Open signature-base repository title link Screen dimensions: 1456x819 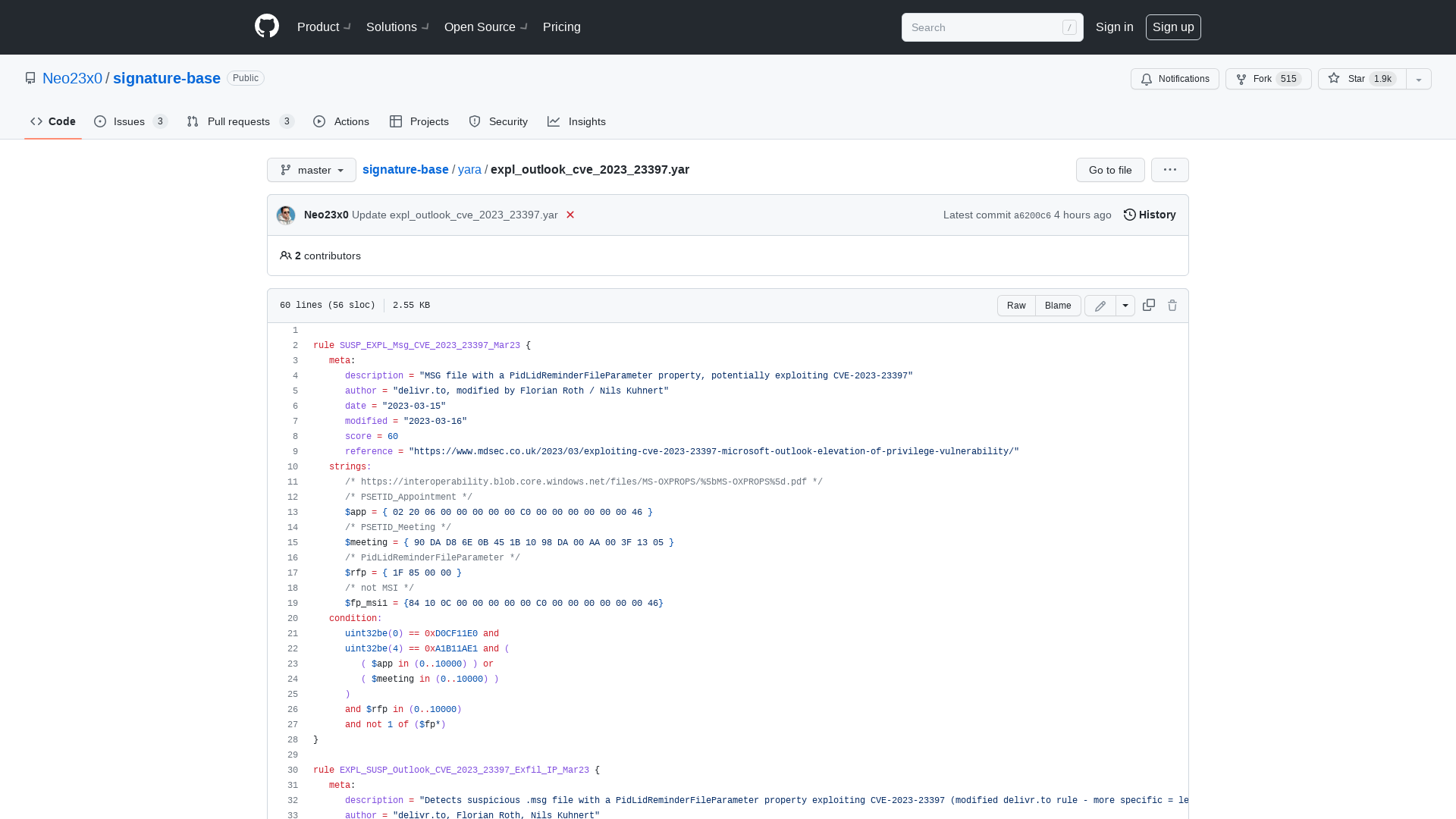click(167, 78)
